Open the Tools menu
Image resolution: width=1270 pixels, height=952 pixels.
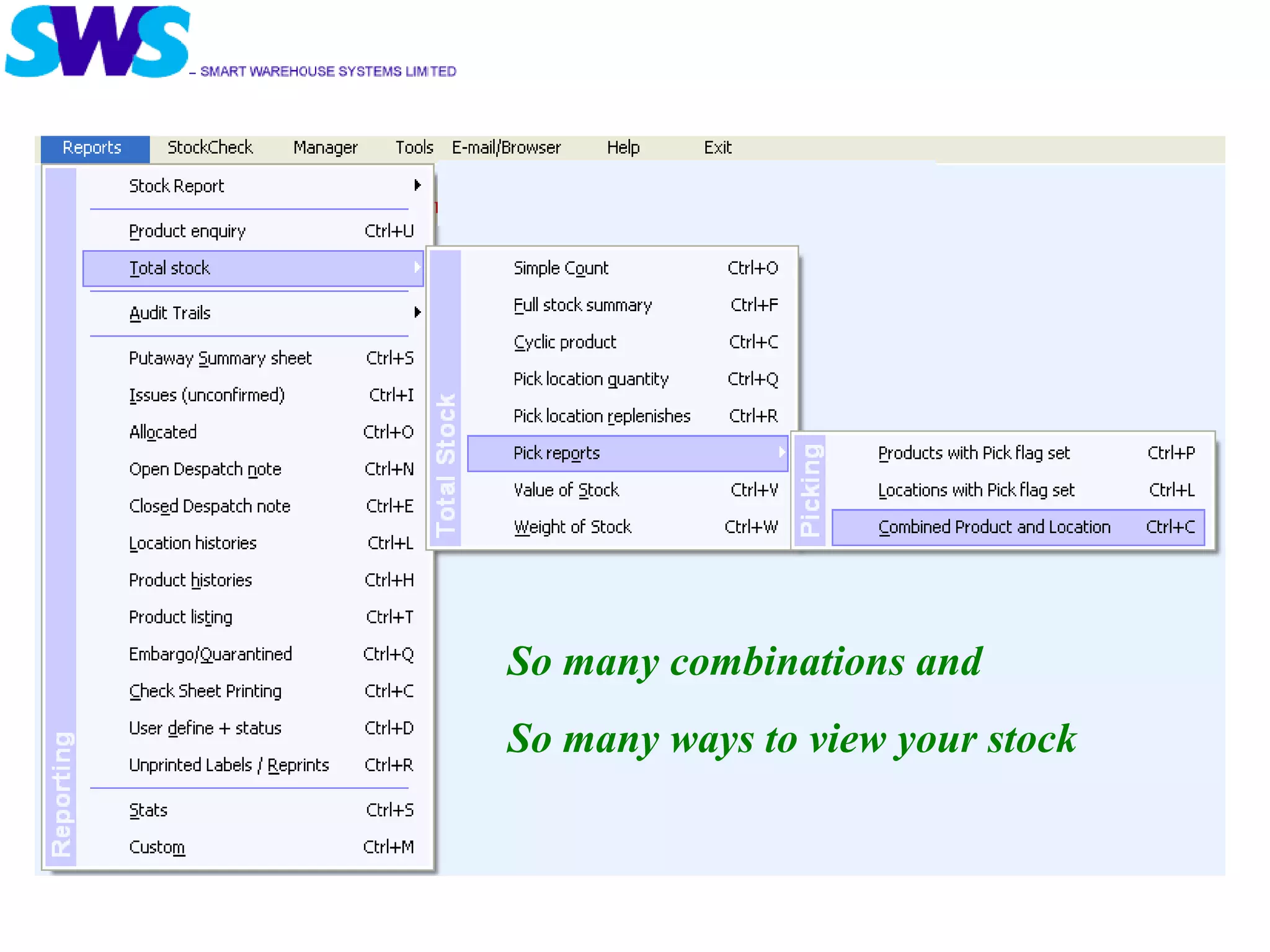(x=414, y=148)
